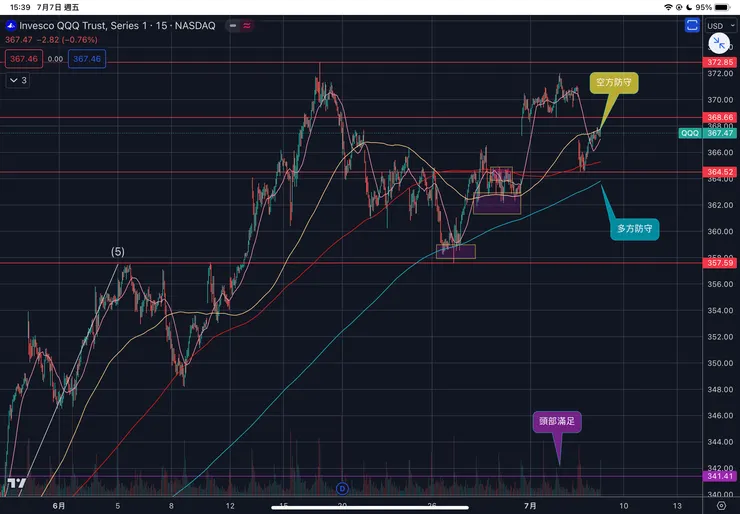Click the QQQ 367.47 current price label
Image resolution: width=740 pixels, height=514 pixels.
pos(707,133)
